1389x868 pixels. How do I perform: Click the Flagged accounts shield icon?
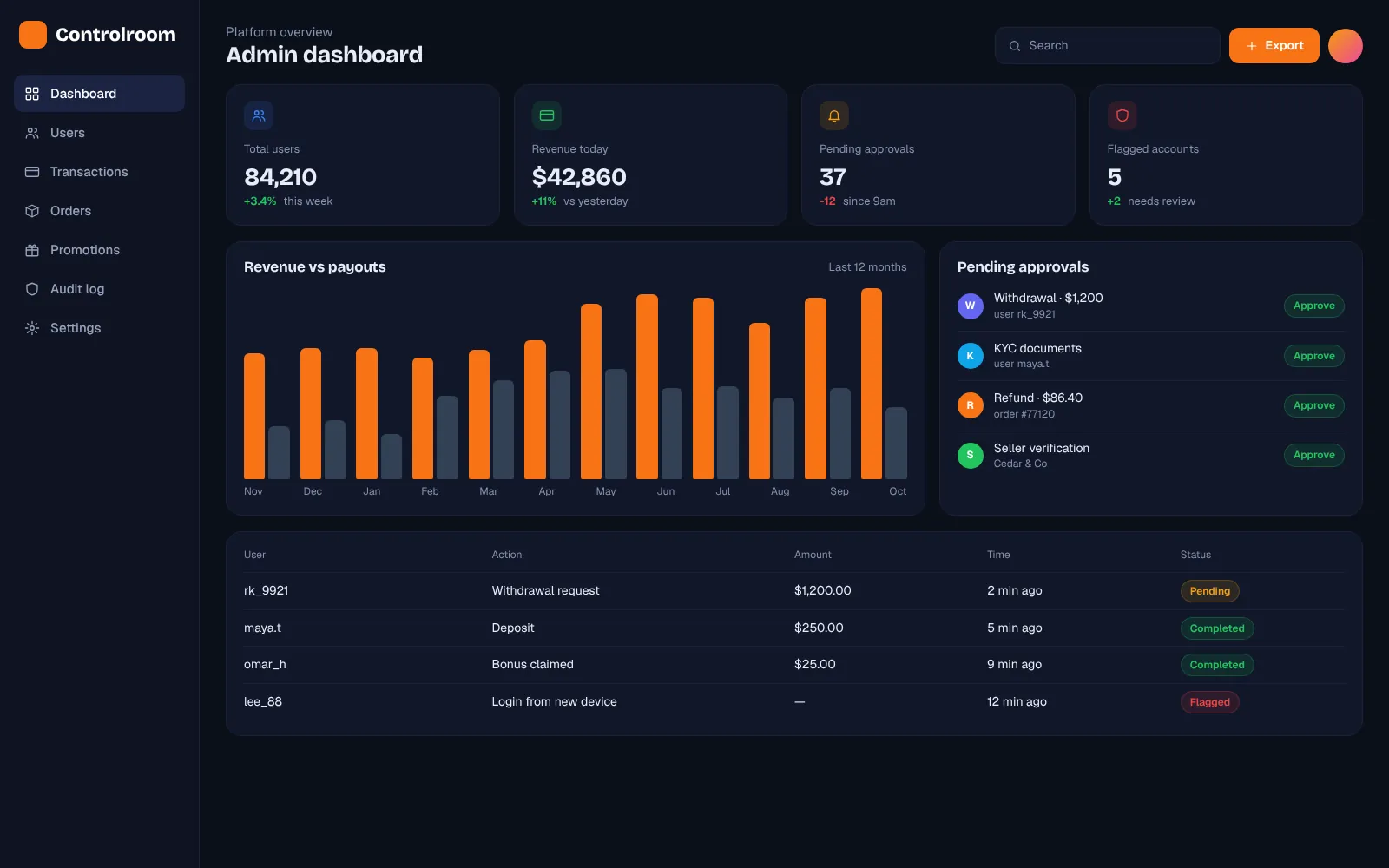click(1122, 115)
